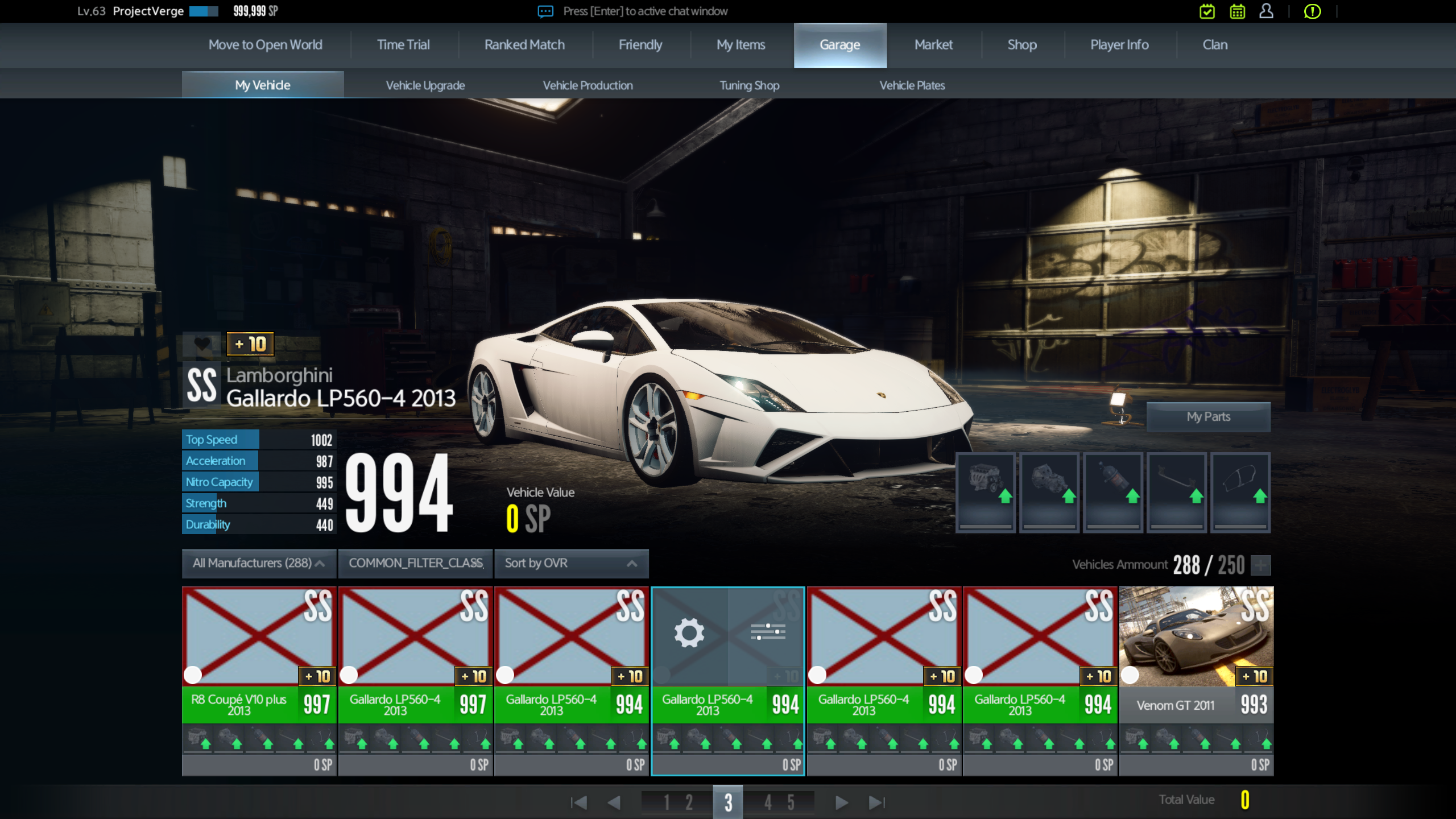The height and width of the screenshot is (819, 1456).
Task: Expand the All Manufacturers (288) filter
Action: pyautogui.click(x=259, y=563)
